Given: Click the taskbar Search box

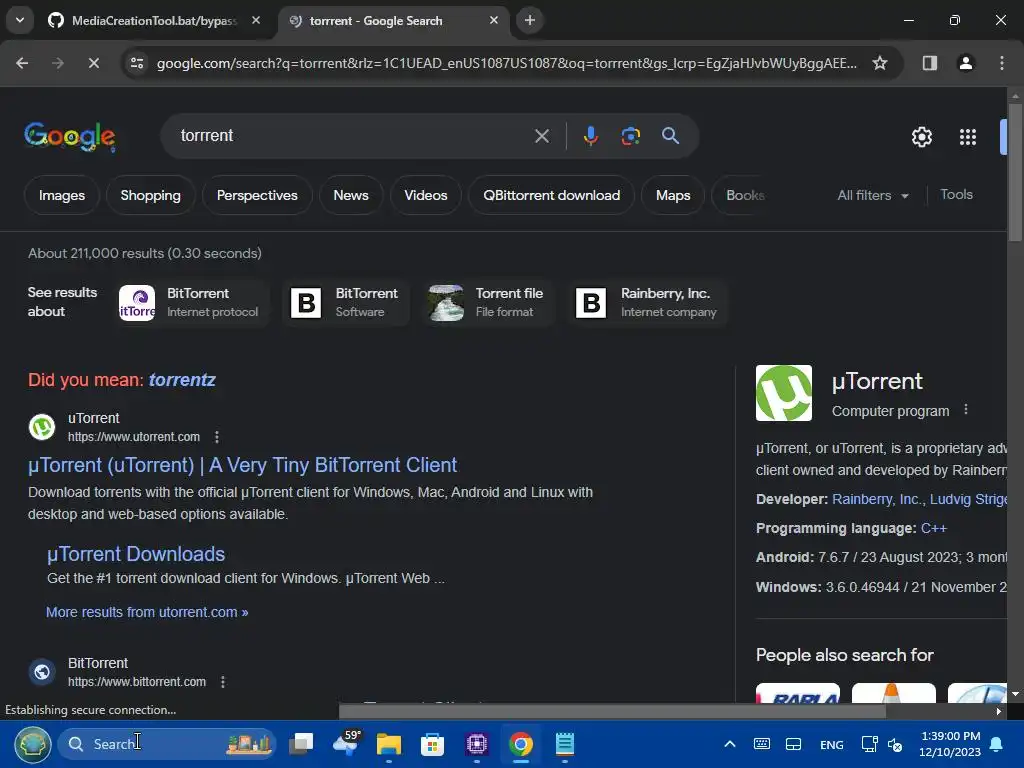Looking at the screenshot, I should coord(167,744).
